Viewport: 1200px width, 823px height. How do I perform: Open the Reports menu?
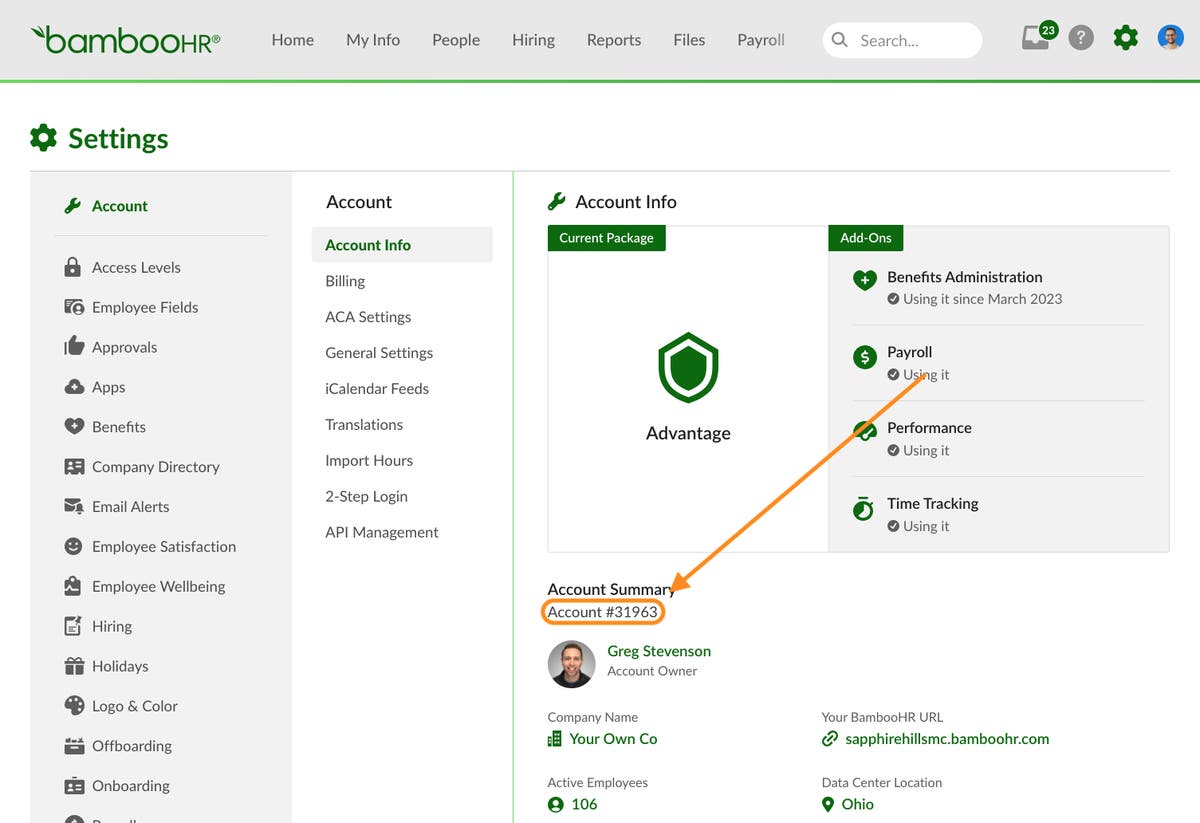tap(613, 40)
